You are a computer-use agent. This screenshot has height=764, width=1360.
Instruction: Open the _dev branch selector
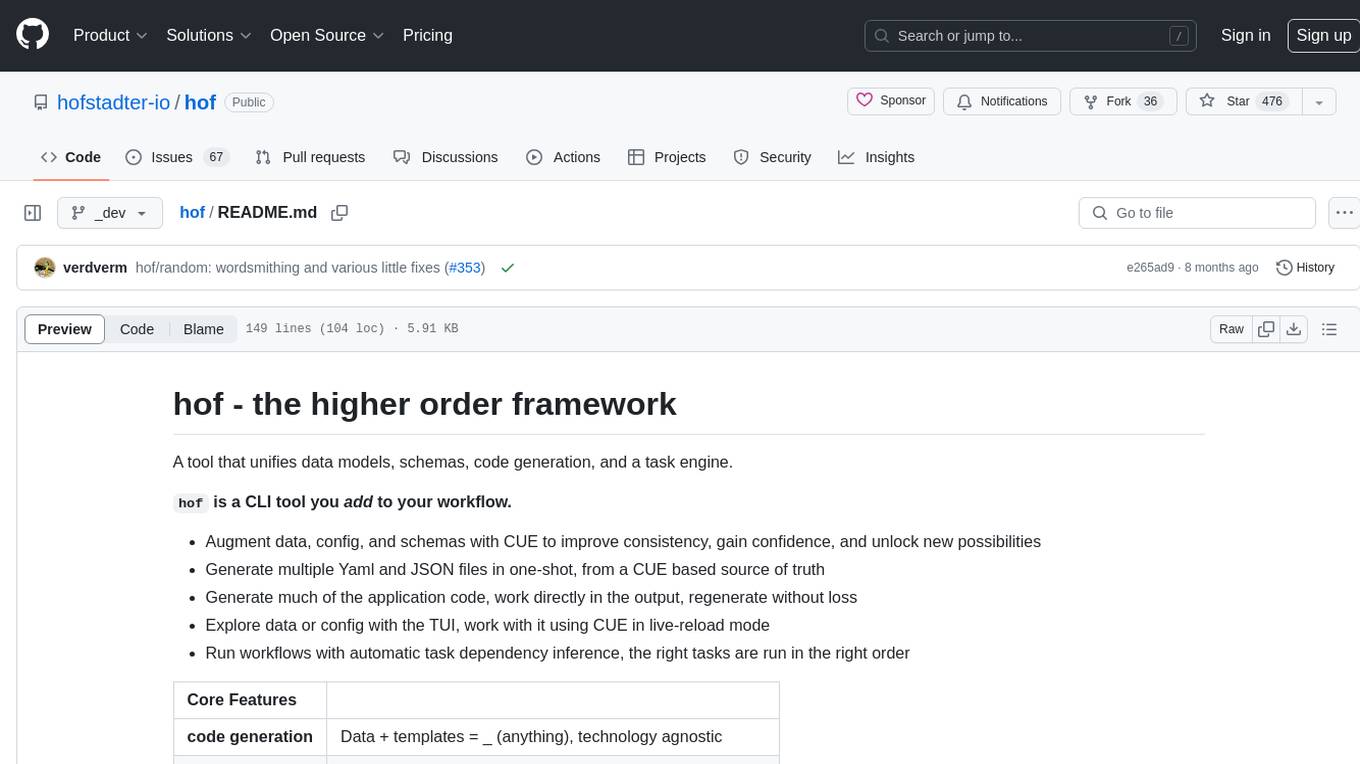pos(110,213)
